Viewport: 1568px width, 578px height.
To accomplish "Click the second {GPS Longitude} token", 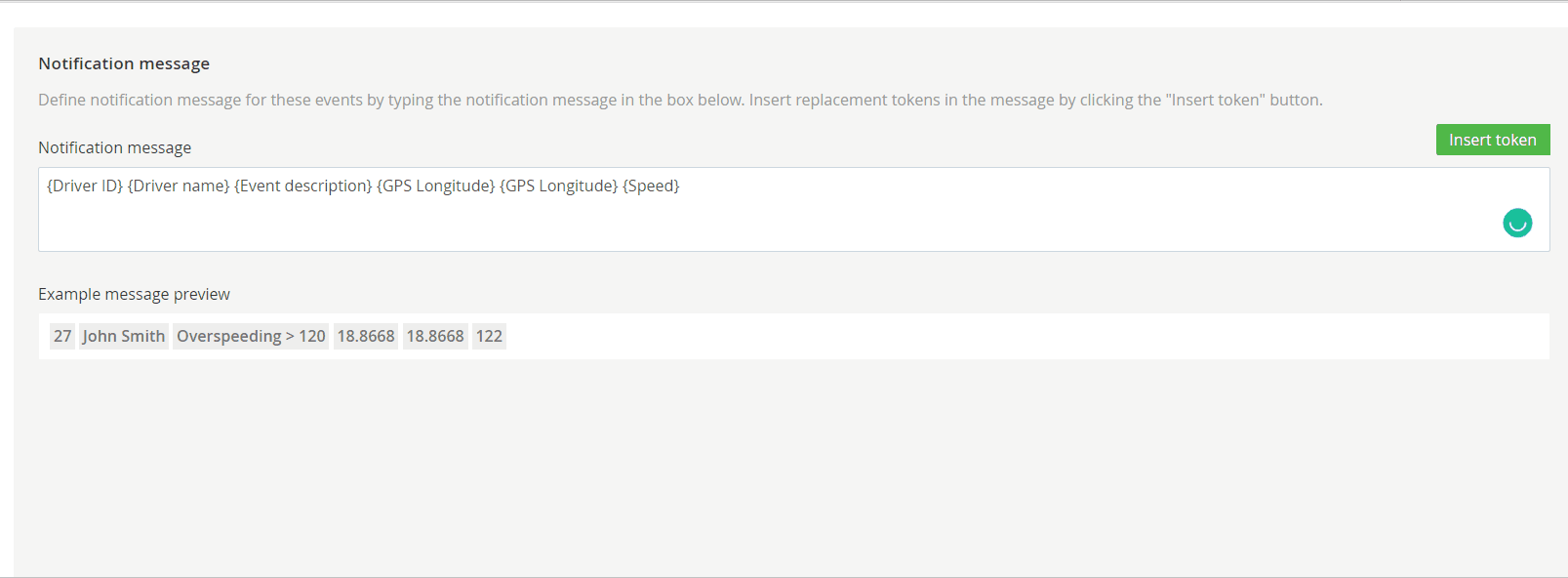I will pyautogui.click(x=559, y=186).
